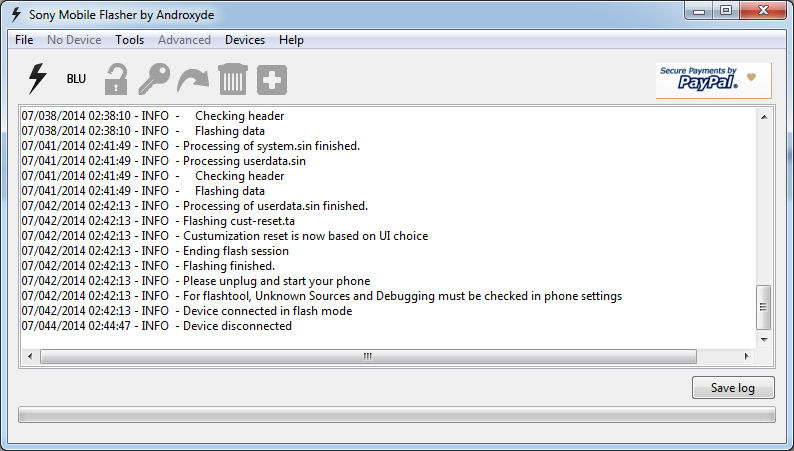Image resolution: width=794 pixels, height=451 pixels.
Task: Click the trash bin clean icon
Action: 233,79
